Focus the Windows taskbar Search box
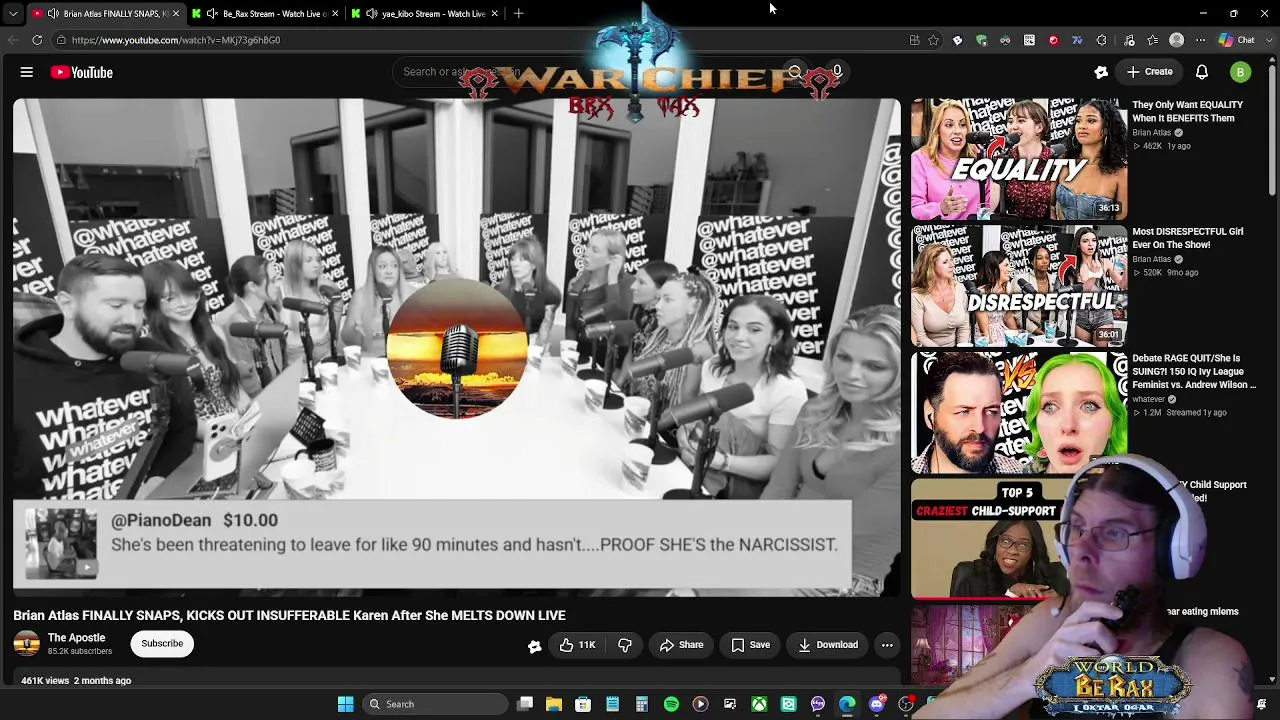This screenshot has width=1280, height=720. [x=435, y=704]
